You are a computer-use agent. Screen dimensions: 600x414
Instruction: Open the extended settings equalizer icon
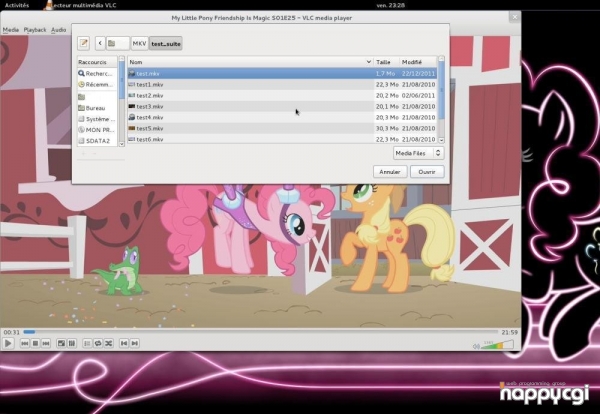pos(72,344)
